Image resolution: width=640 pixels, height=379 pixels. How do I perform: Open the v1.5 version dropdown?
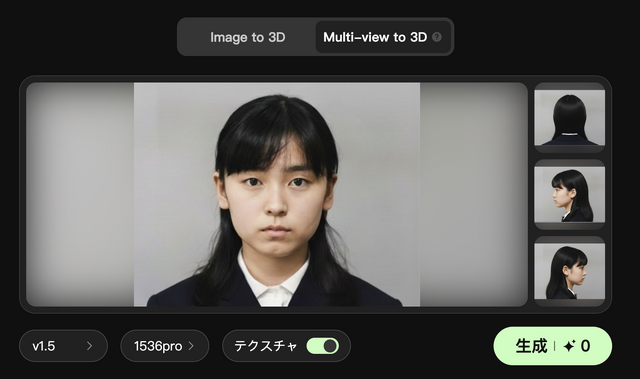click(x=63, y=346)
